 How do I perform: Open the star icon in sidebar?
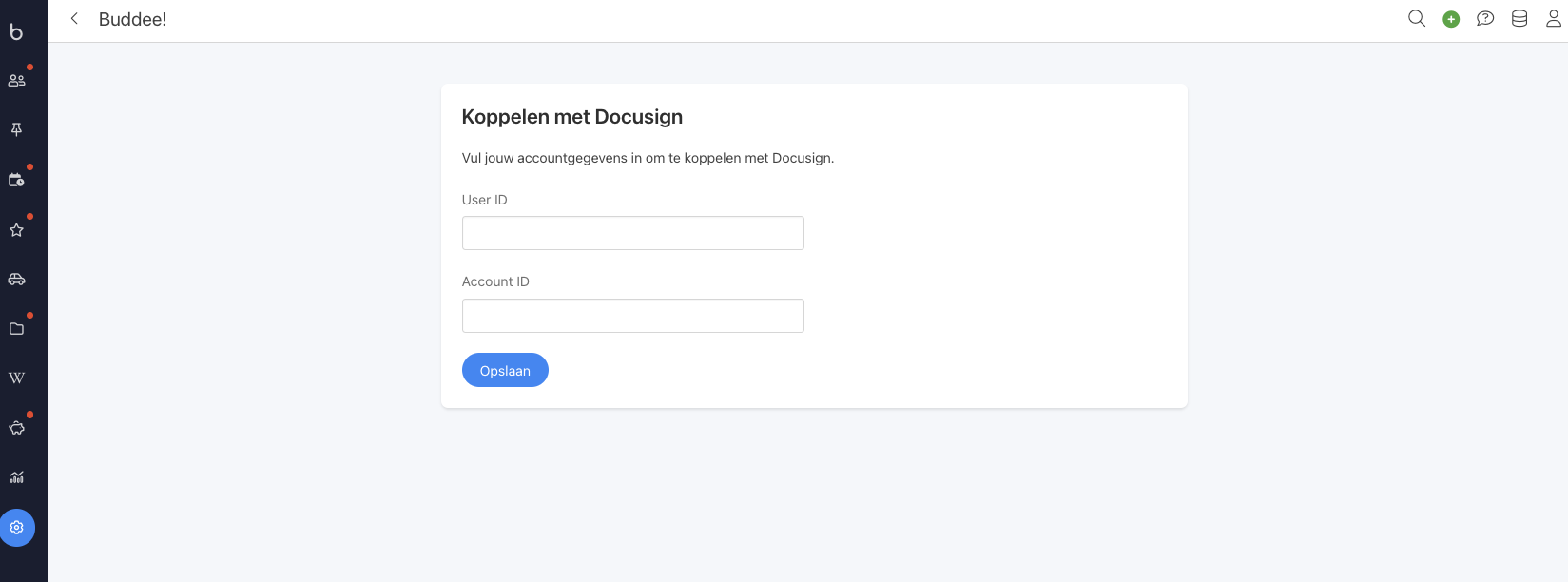(16, 229)
